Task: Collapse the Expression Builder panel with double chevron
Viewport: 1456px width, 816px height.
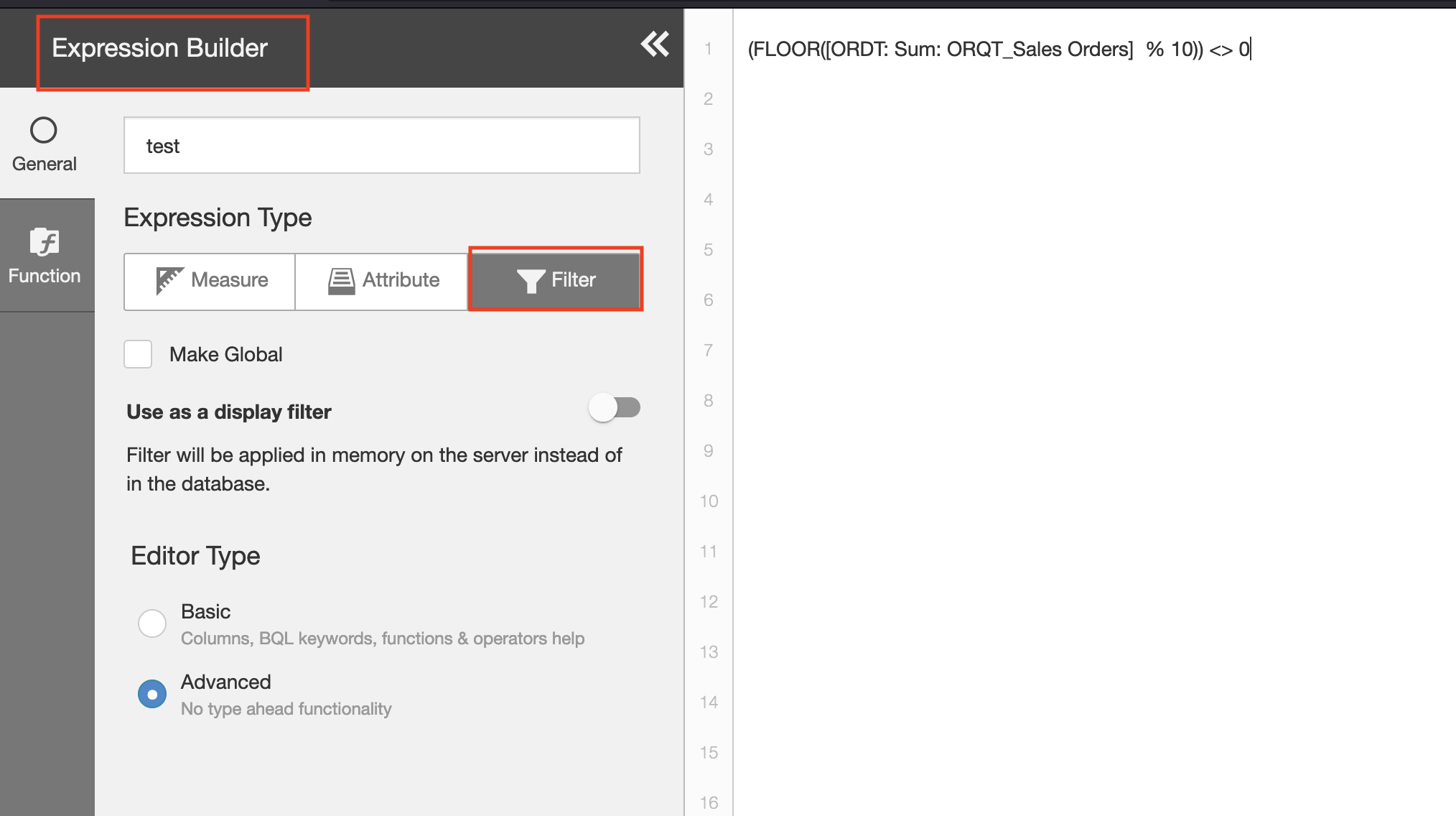Action: [x=655, y=45]
